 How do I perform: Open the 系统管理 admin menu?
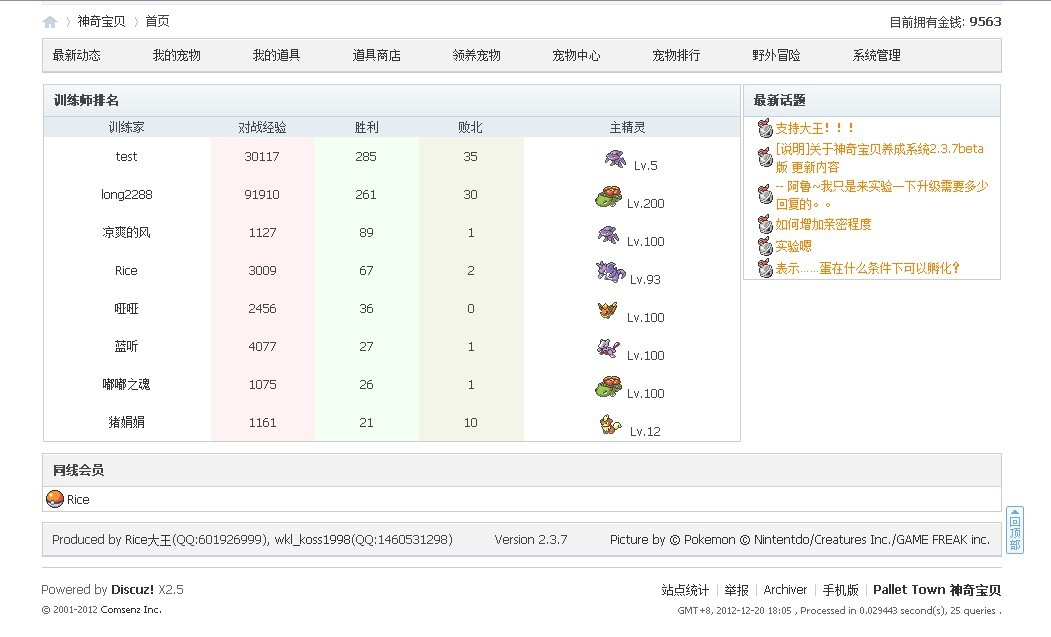[x=877, y=56]
